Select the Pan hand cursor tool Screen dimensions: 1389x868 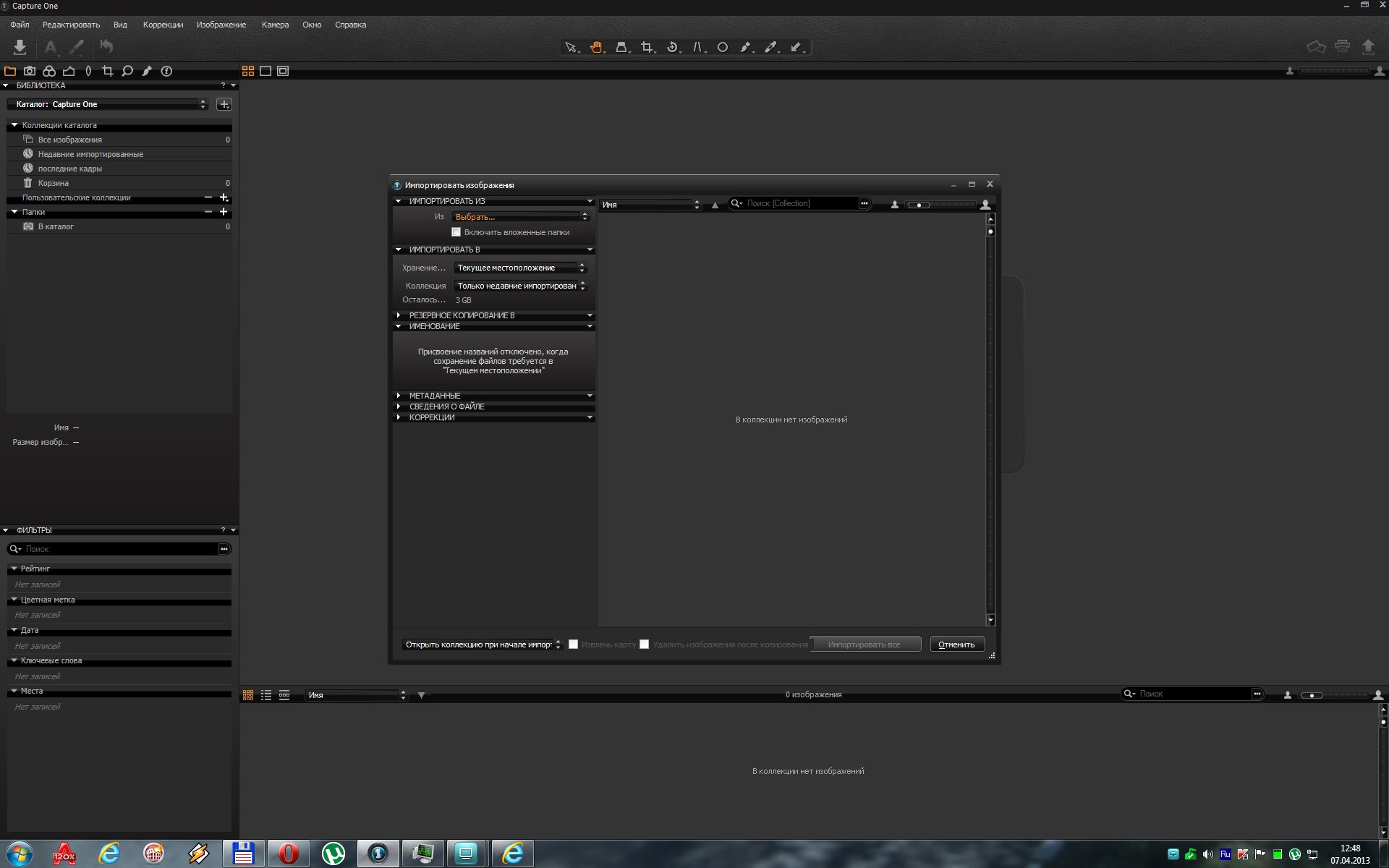(596, 48)
